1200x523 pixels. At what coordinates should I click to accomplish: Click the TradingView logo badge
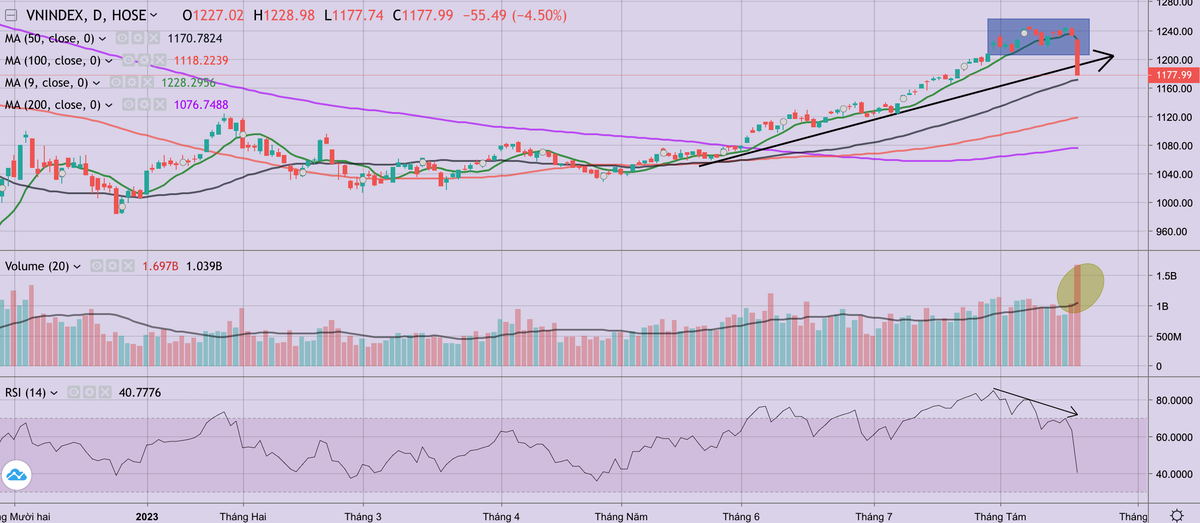[x=16, y=474]
